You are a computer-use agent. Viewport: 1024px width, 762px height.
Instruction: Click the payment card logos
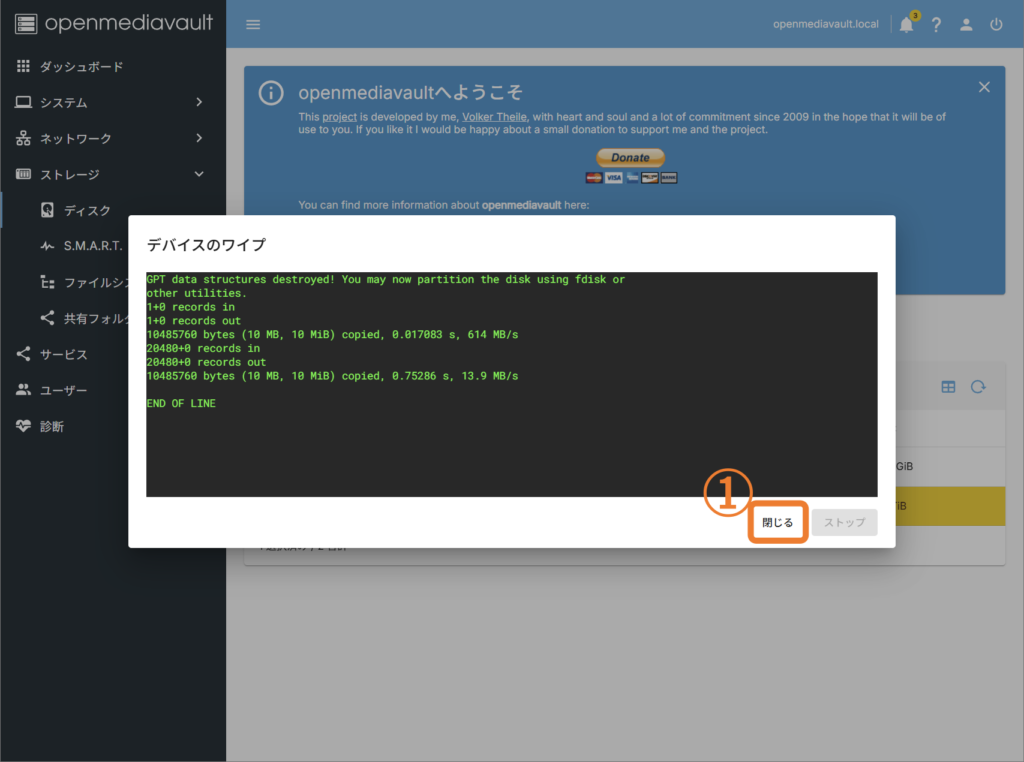(x=631, y=178)
